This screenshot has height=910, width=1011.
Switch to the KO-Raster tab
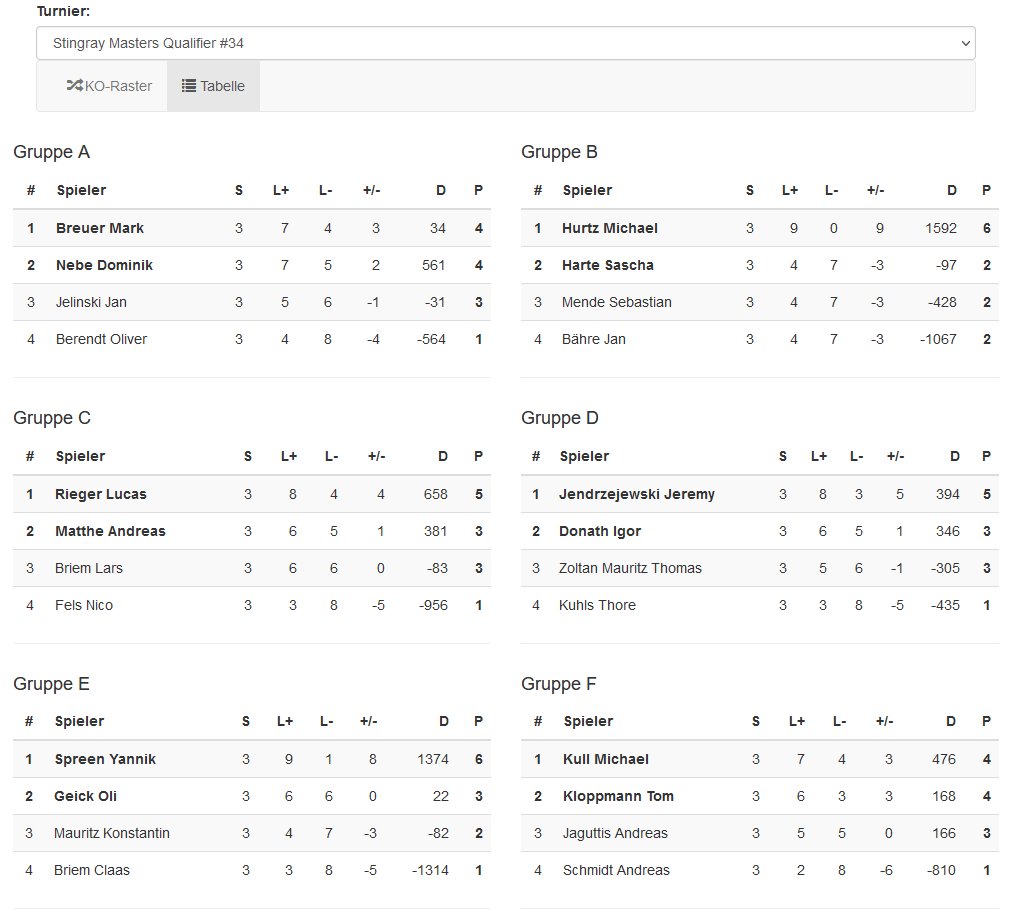point(109,86)
